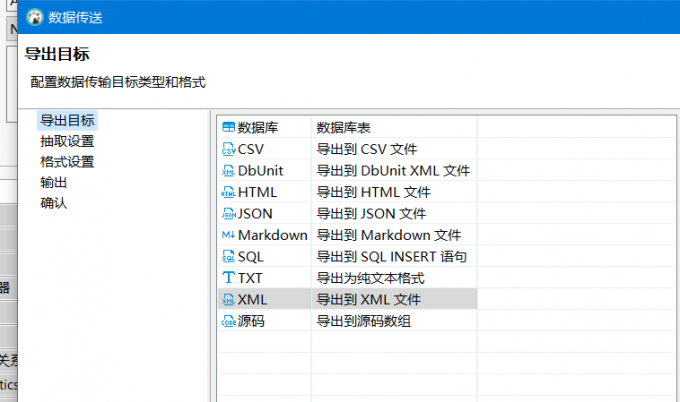The image size is (680, 402).
Task: Click 导出到 JSON 文件 description
Action: click(371, 213)
